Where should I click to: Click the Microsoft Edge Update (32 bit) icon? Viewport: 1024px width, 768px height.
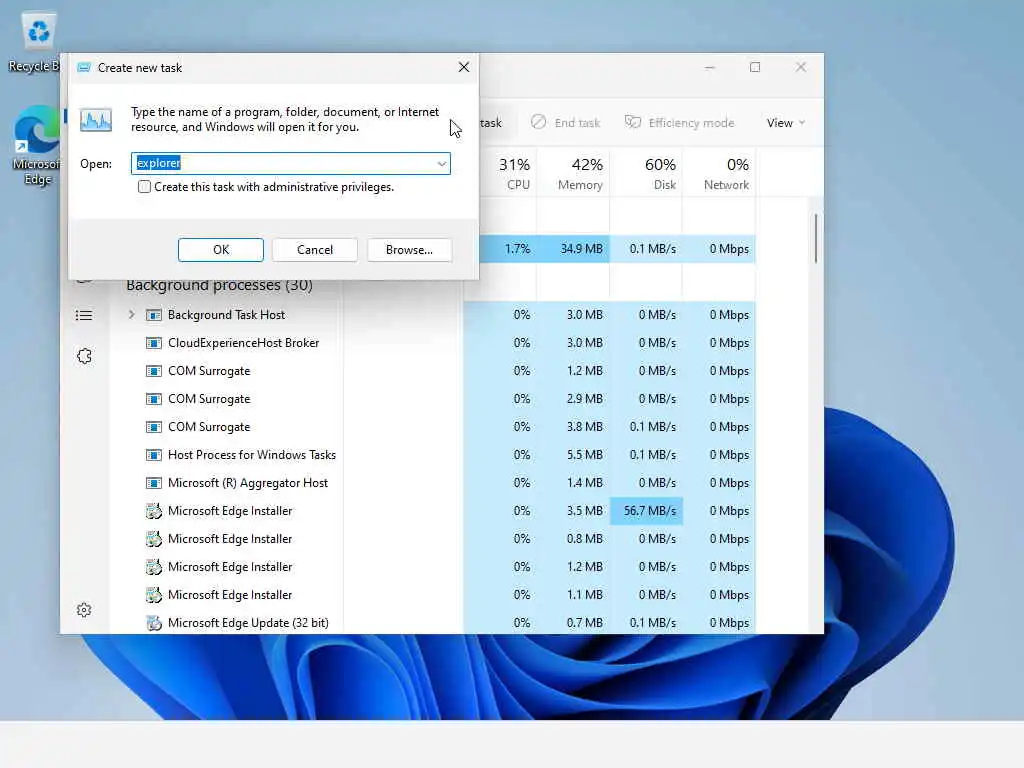tap(153, 623)
